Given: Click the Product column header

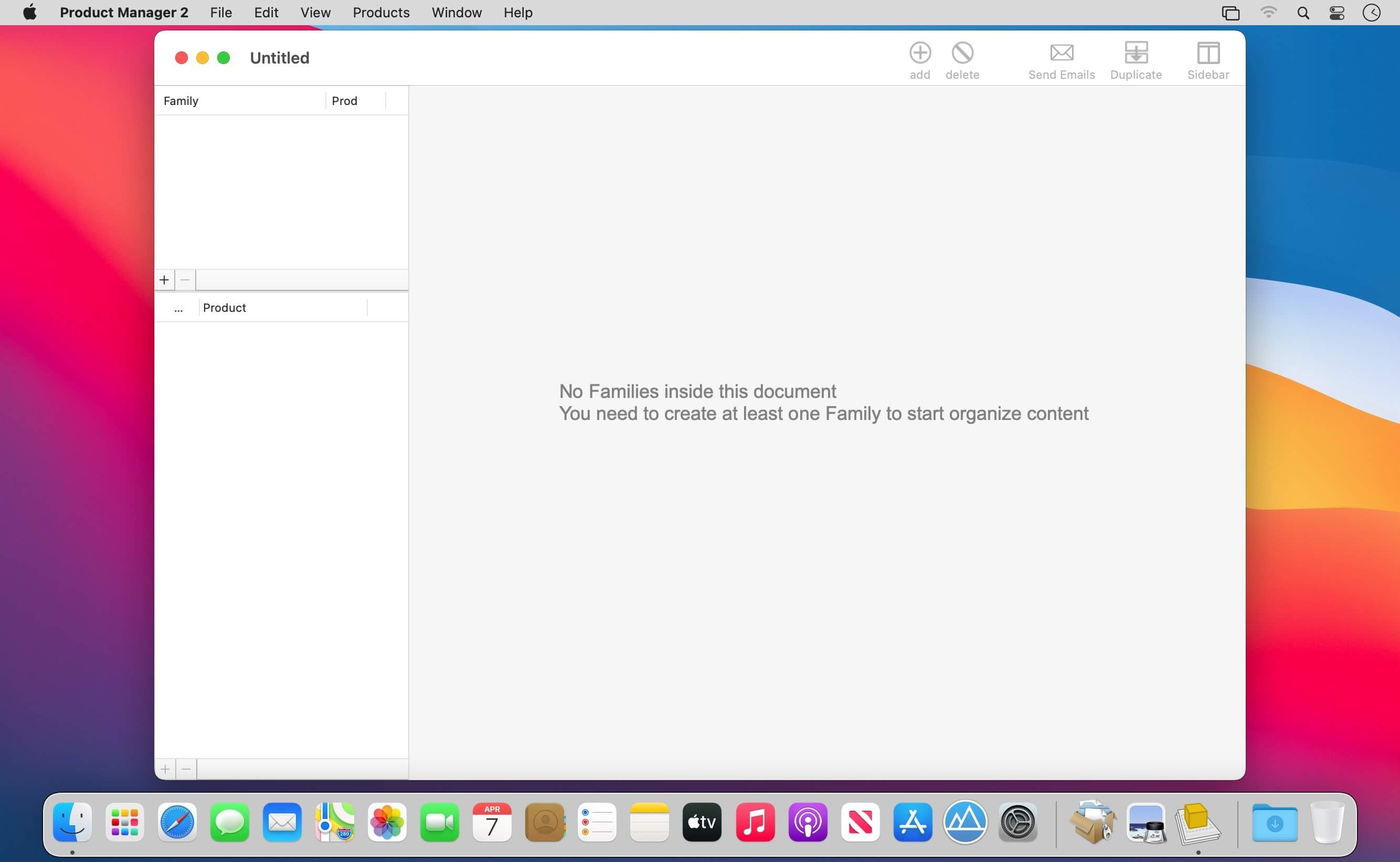Looking at the screenshot, I should tap(282, 308).
